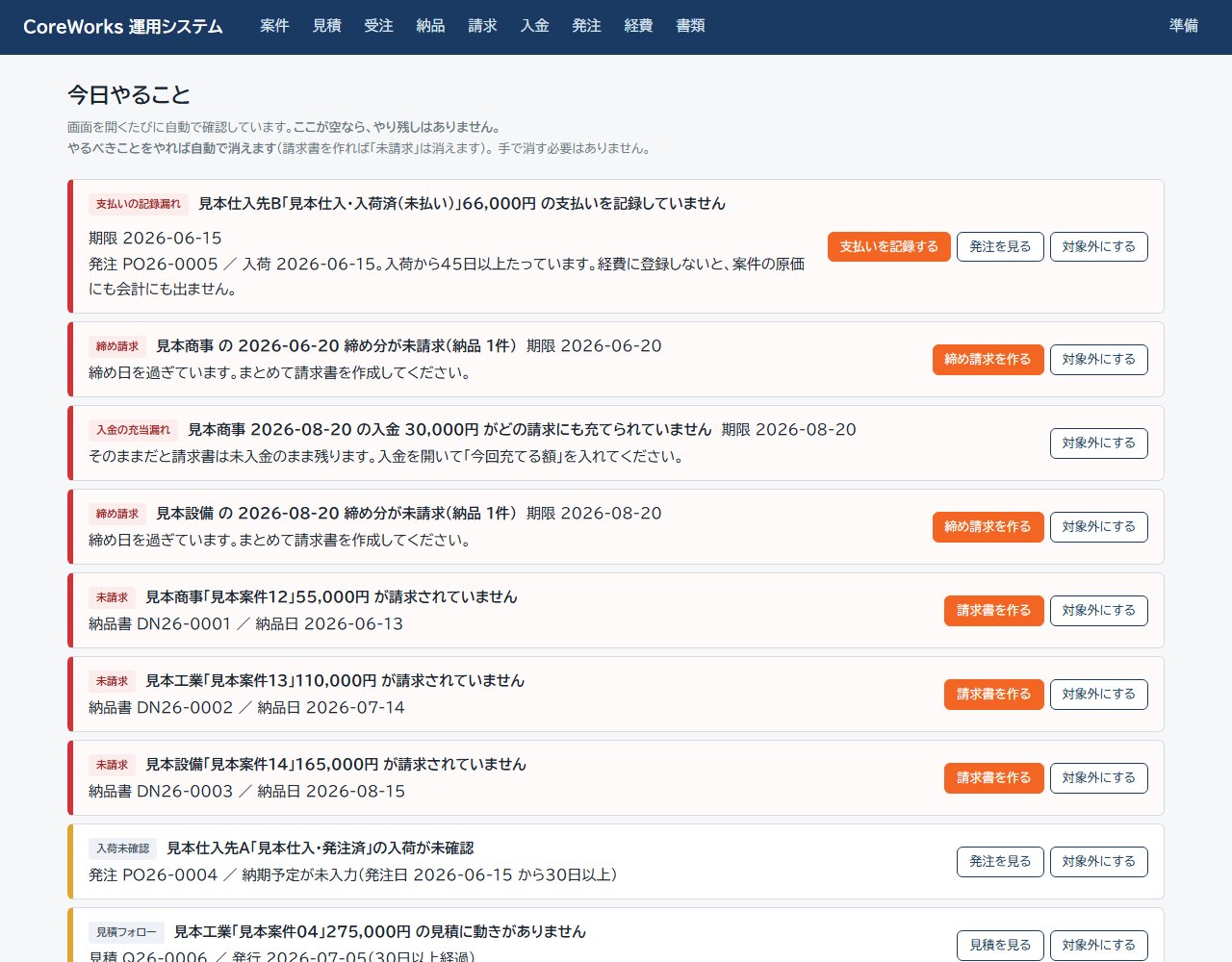Image resolution: width=1232 pixels, height=962 pixels.
Task: Click the 支払いの記録漏れ tag
Action: click(139, 204)
